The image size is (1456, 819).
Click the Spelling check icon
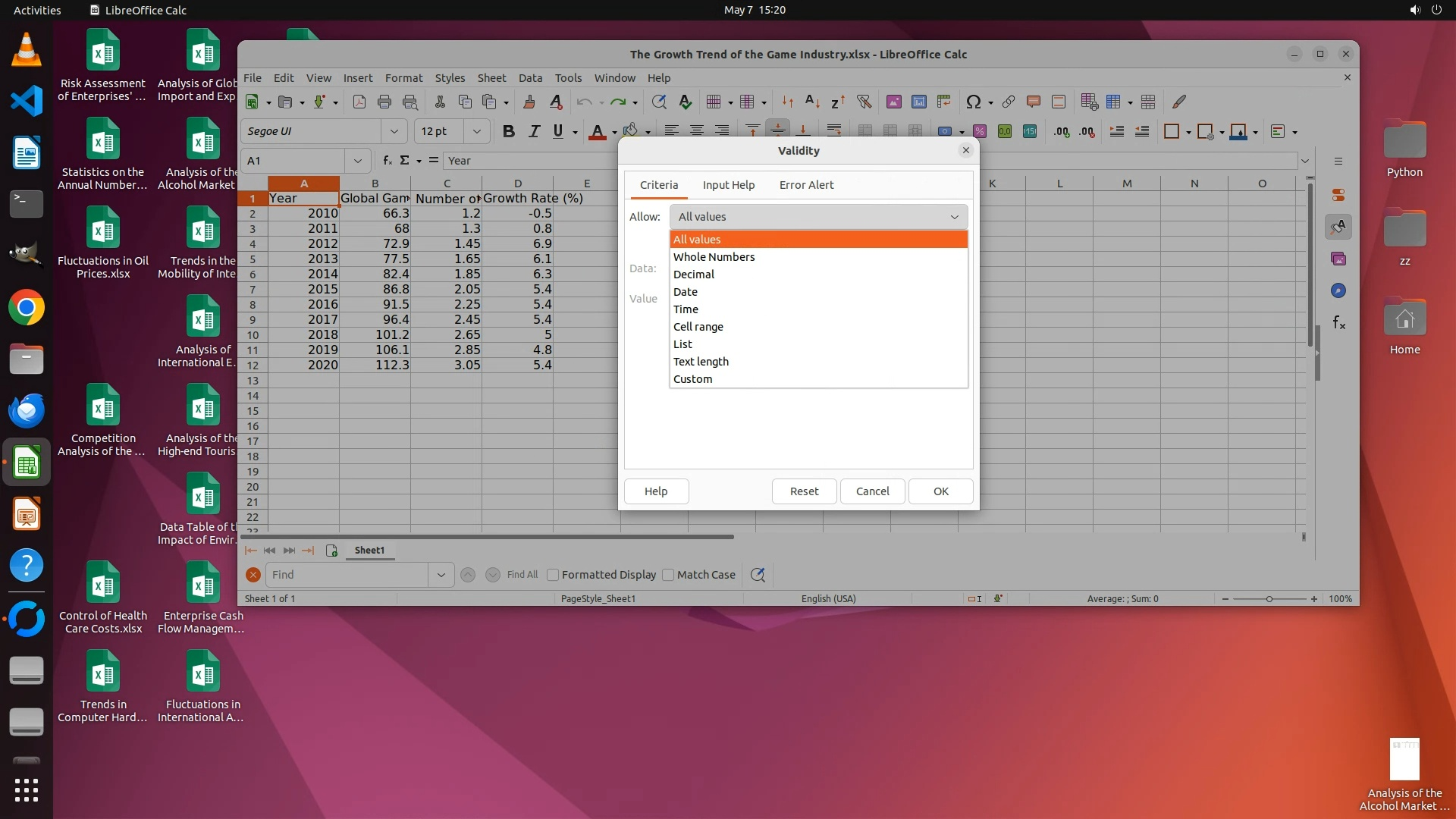tap(685, 102)
